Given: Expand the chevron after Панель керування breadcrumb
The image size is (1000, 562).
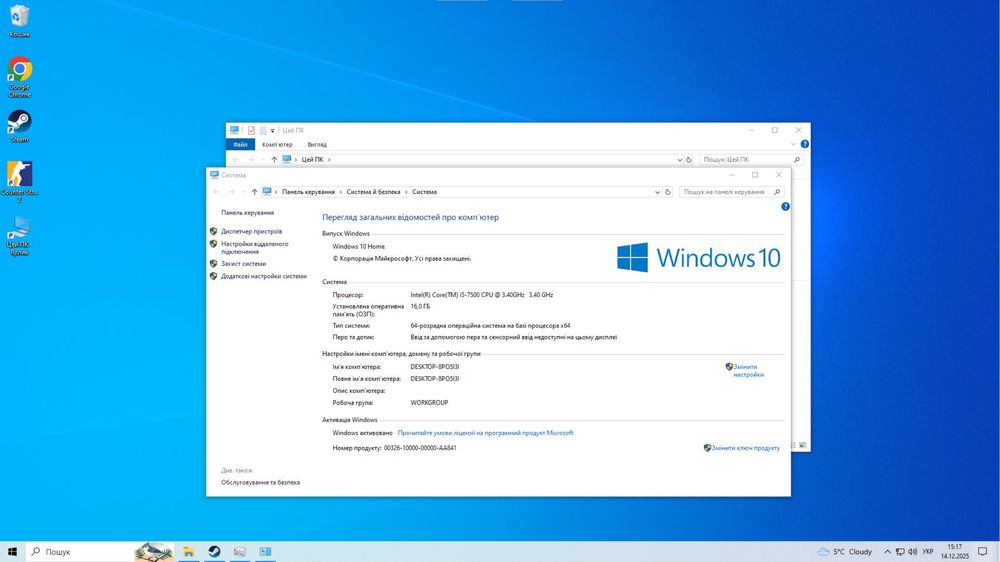Looking at the screenshot, I should coord(341,192).
